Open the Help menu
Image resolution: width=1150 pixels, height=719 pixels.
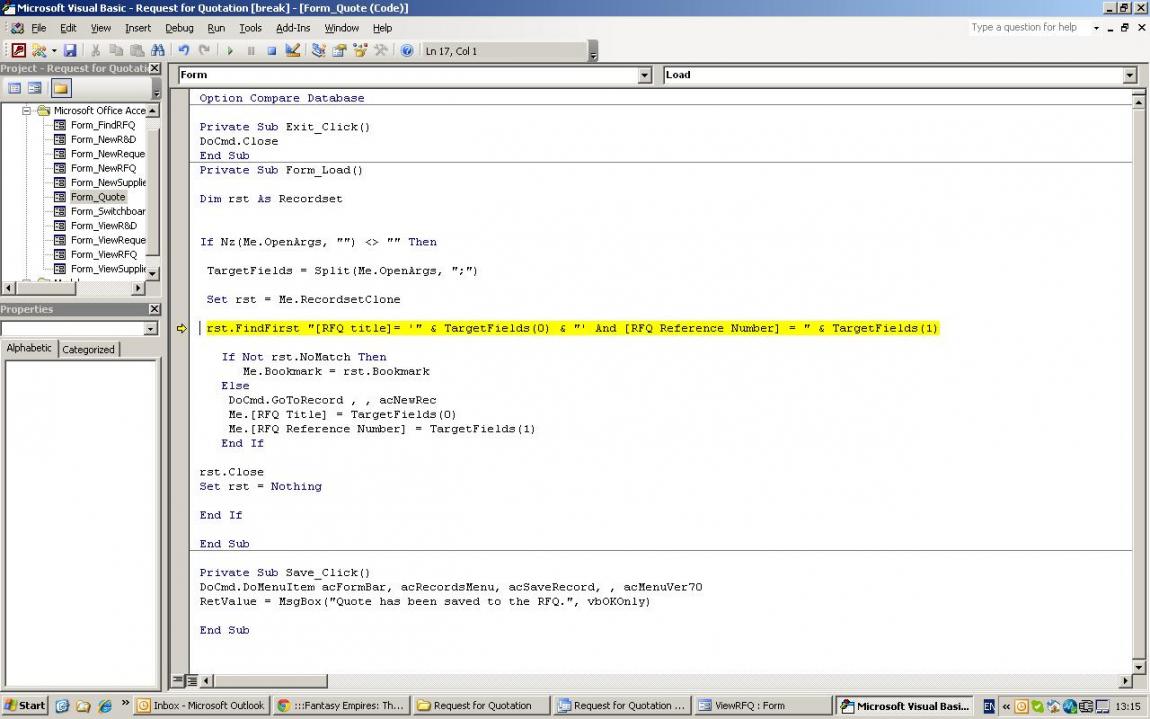(x=382, y=28)
